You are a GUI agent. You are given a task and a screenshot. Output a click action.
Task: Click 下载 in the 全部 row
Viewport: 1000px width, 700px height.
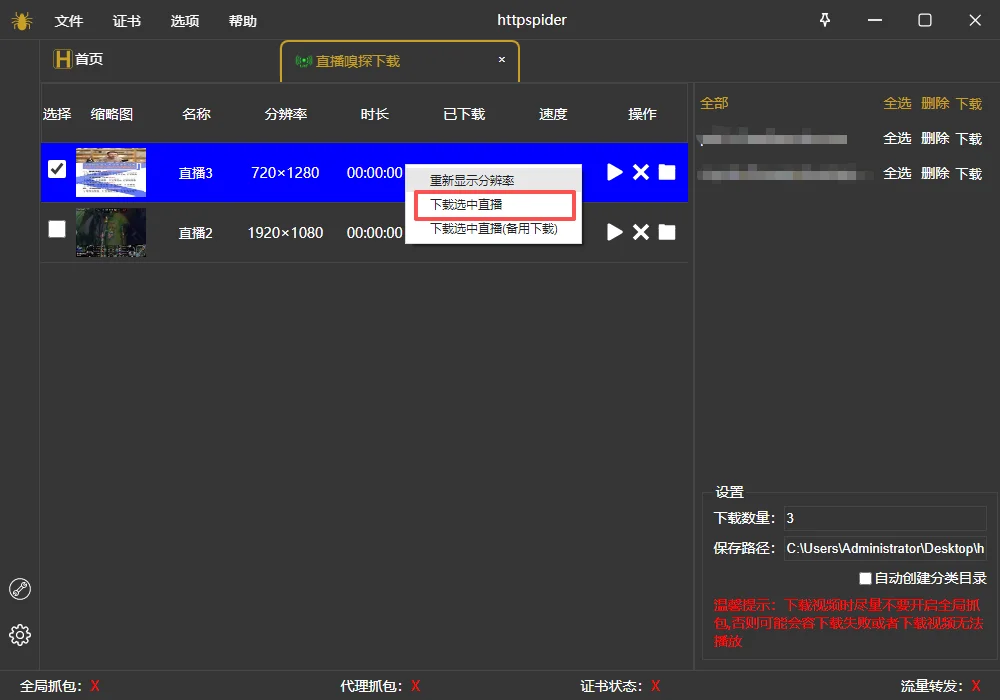pyautogui.click(x=969, y=103)
